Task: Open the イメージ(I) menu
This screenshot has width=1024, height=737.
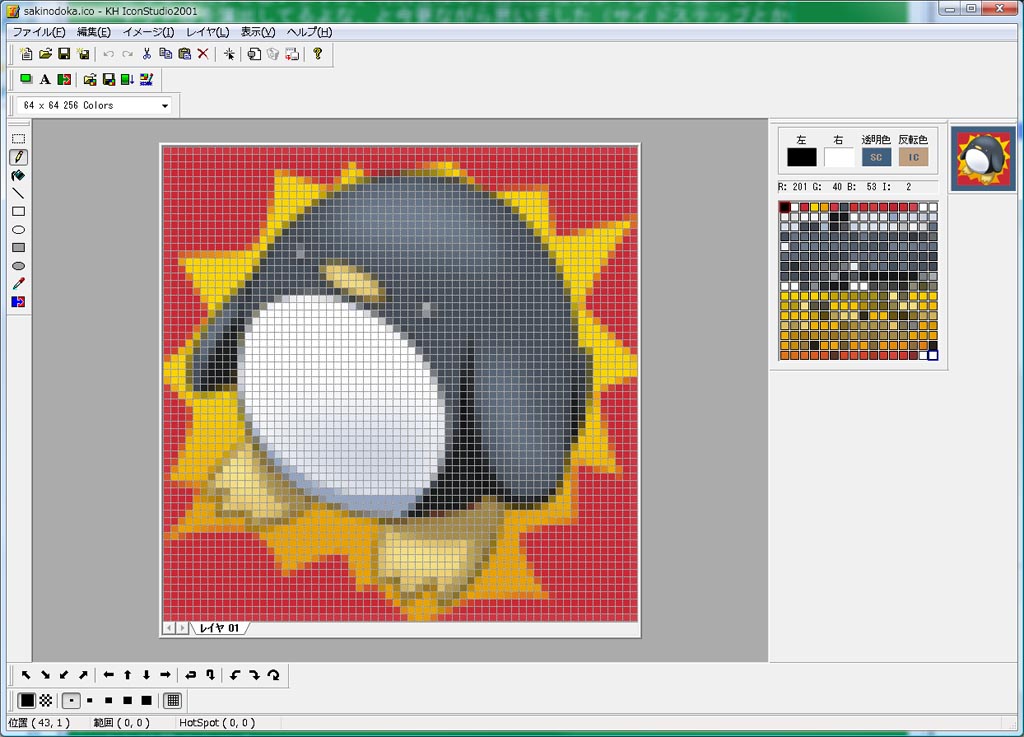Action: point(148,31)
